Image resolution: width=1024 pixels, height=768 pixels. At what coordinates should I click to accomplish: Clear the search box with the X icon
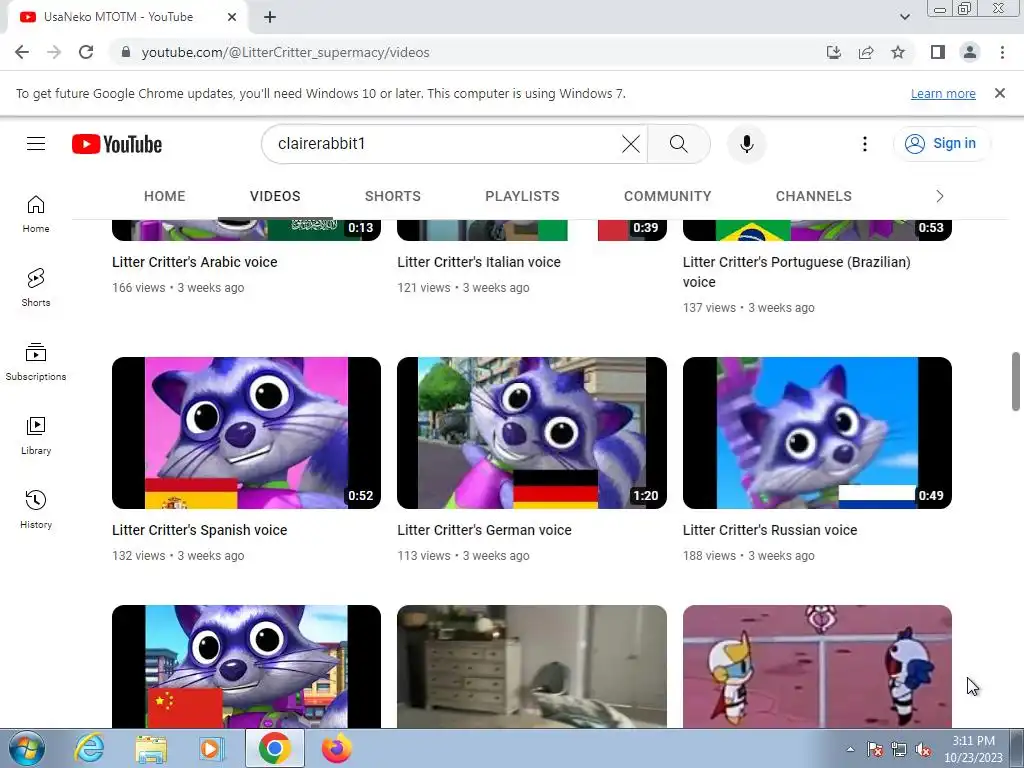pos(631,144)
